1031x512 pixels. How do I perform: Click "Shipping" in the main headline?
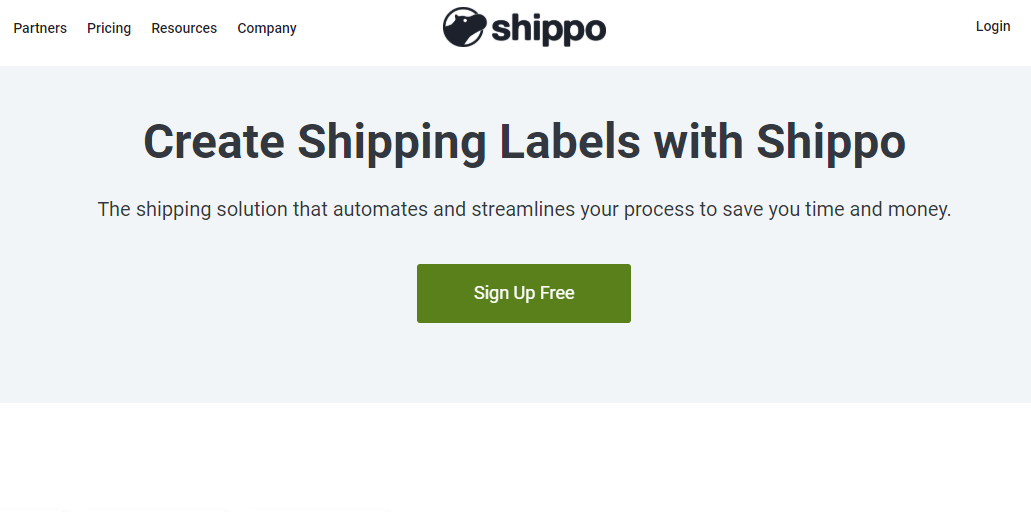[392, 142]
